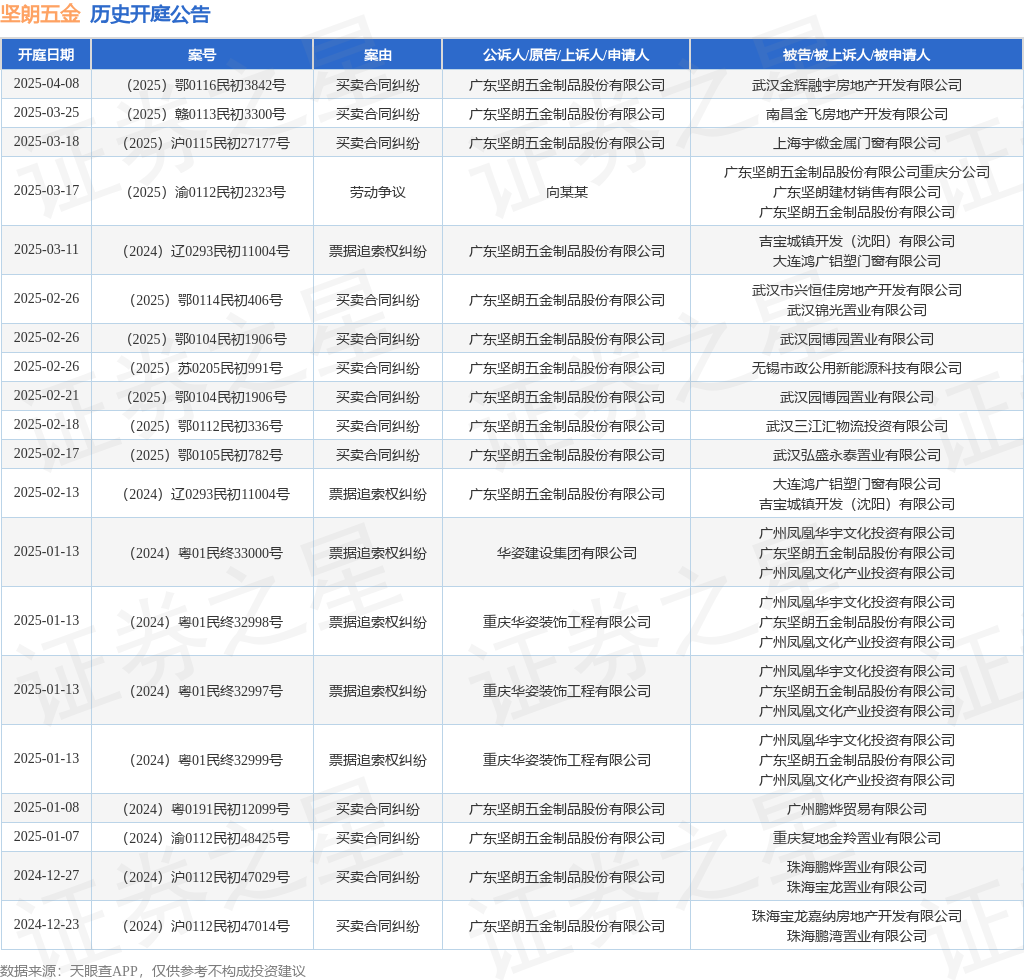Click 公诉人/原告/上诉人/申请人 column header
The height and width of the screenshot is (980, 1024).
566,55
